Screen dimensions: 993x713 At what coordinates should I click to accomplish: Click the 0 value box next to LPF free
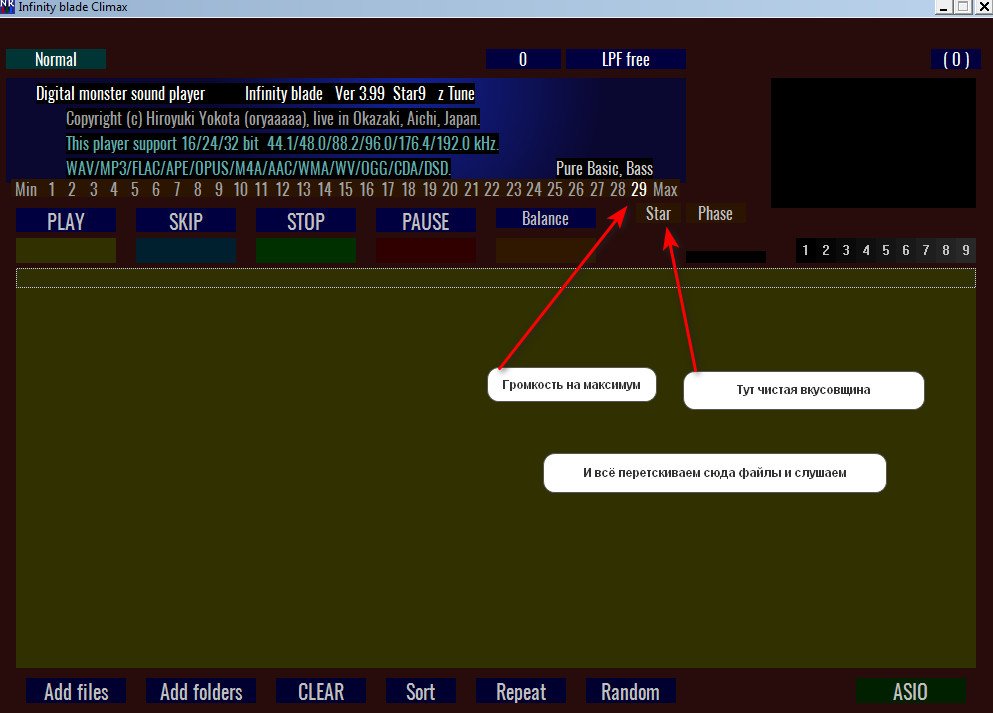coord(523,59)
